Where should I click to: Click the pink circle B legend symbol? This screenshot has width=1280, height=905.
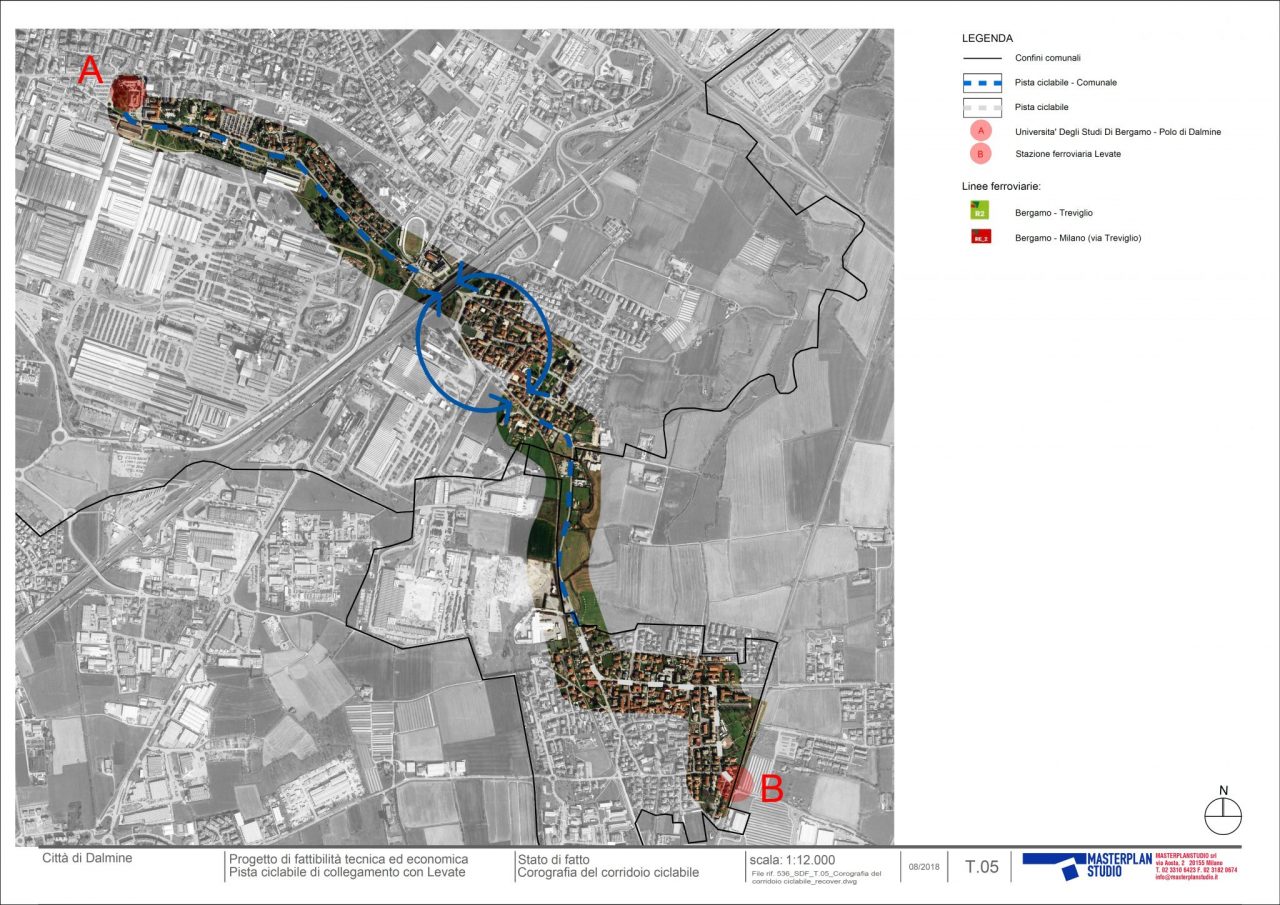[x=981, y=154]
